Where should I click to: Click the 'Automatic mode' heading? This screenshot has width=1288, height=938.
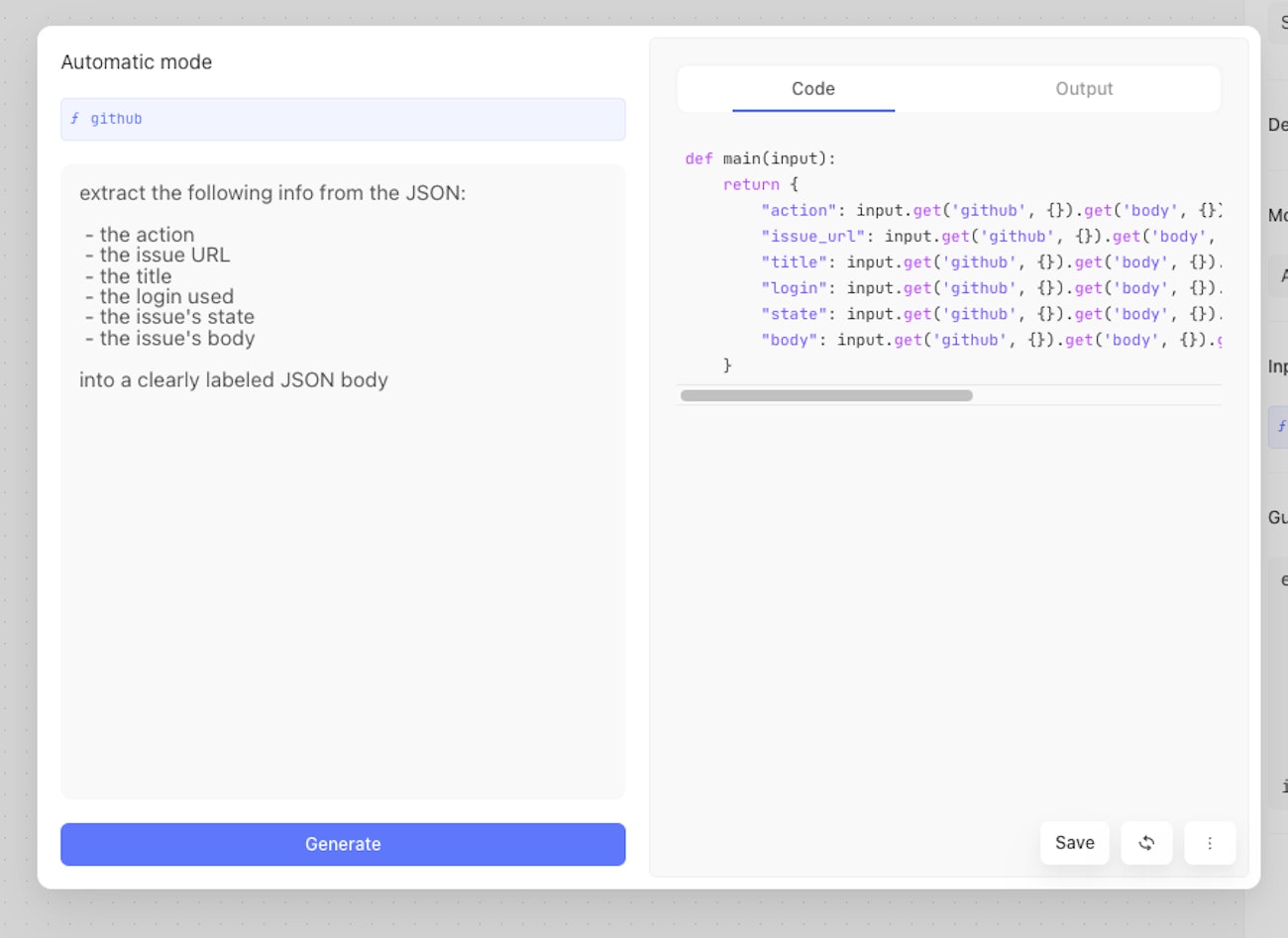coord(137,62)
